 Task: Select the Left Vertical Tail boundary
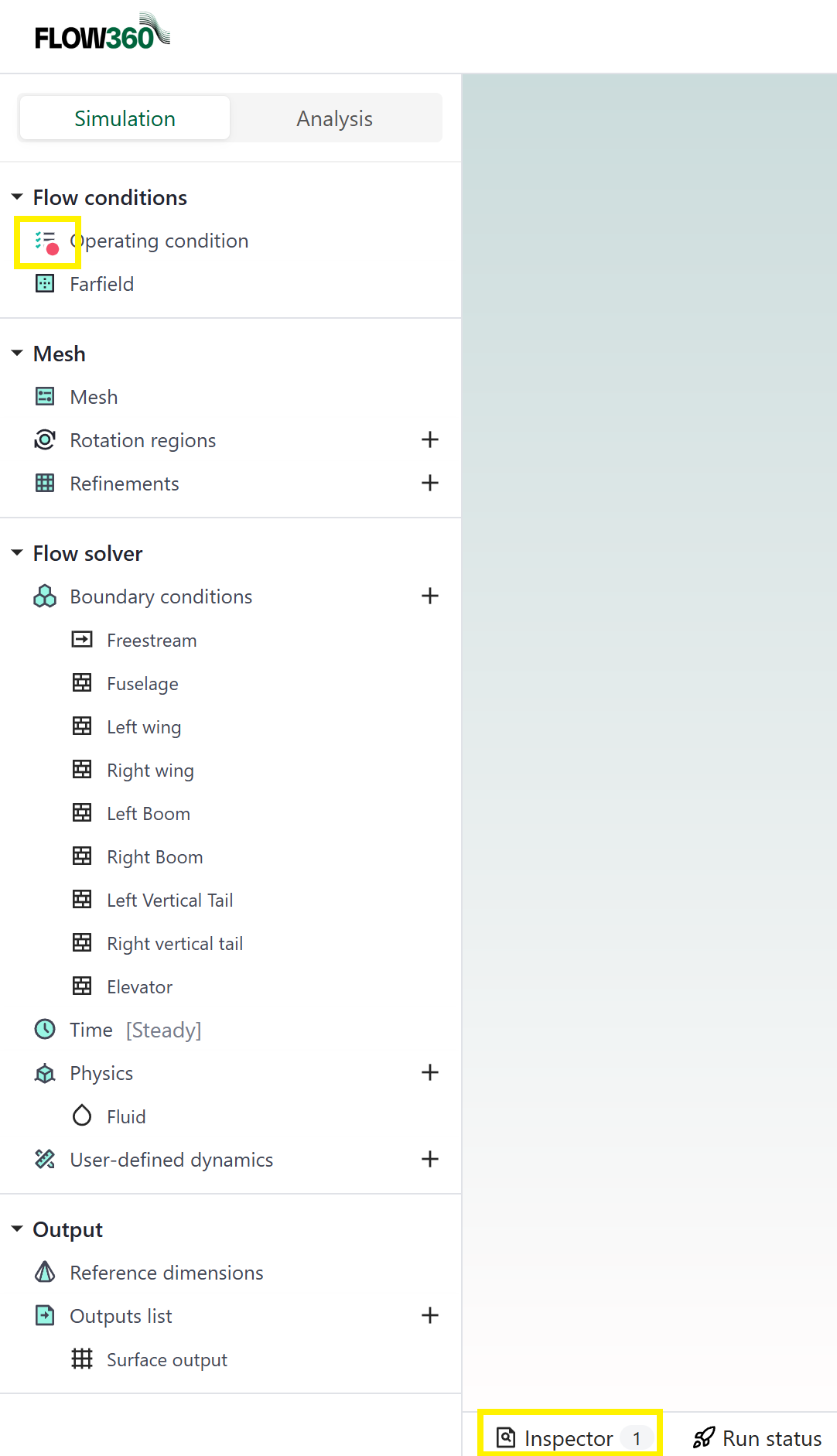point(169,900)
